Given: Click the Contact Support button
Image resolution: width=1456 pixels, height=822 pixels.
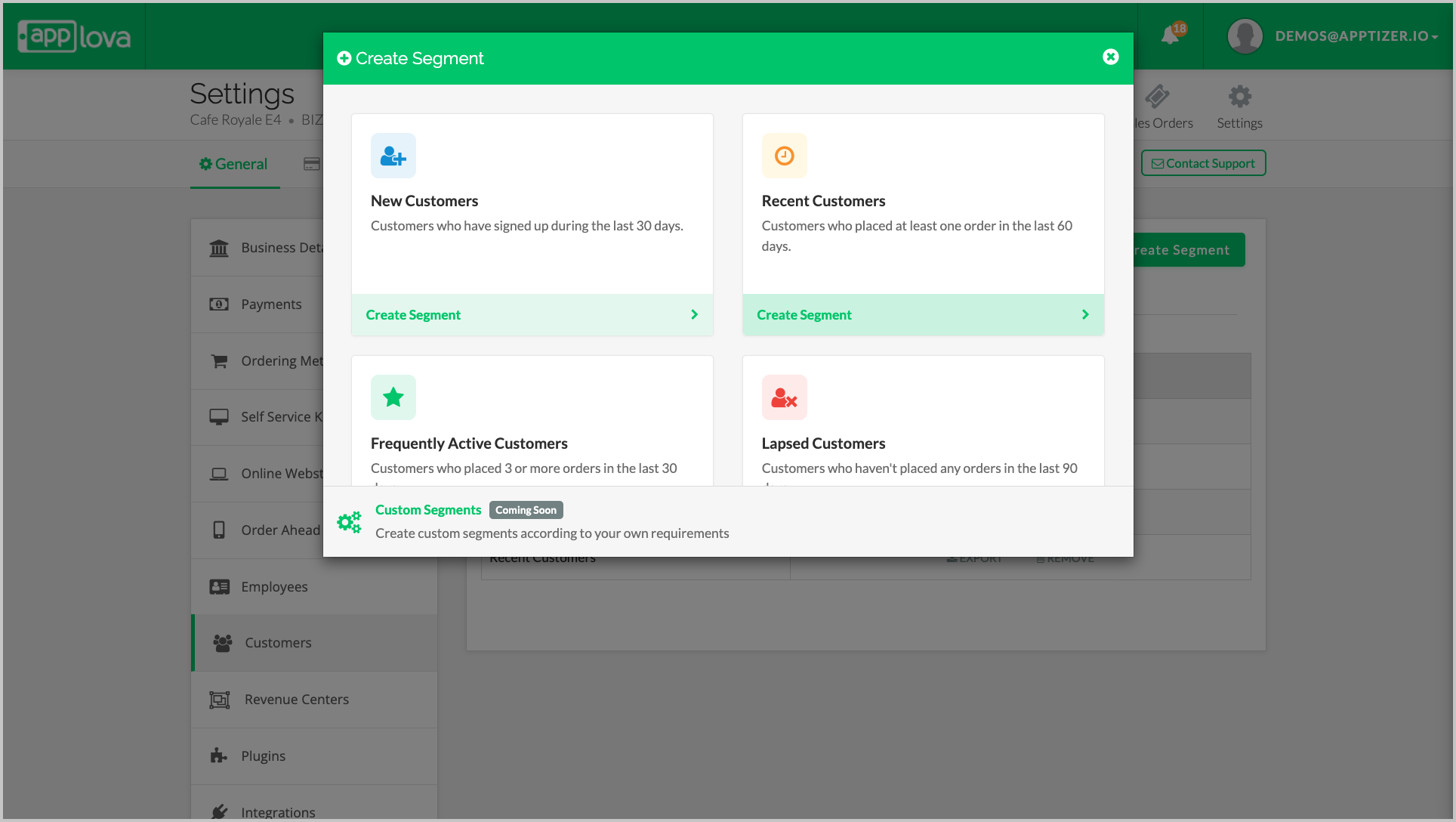Looking at the screenshot, I should click(x=1203, y=163).
